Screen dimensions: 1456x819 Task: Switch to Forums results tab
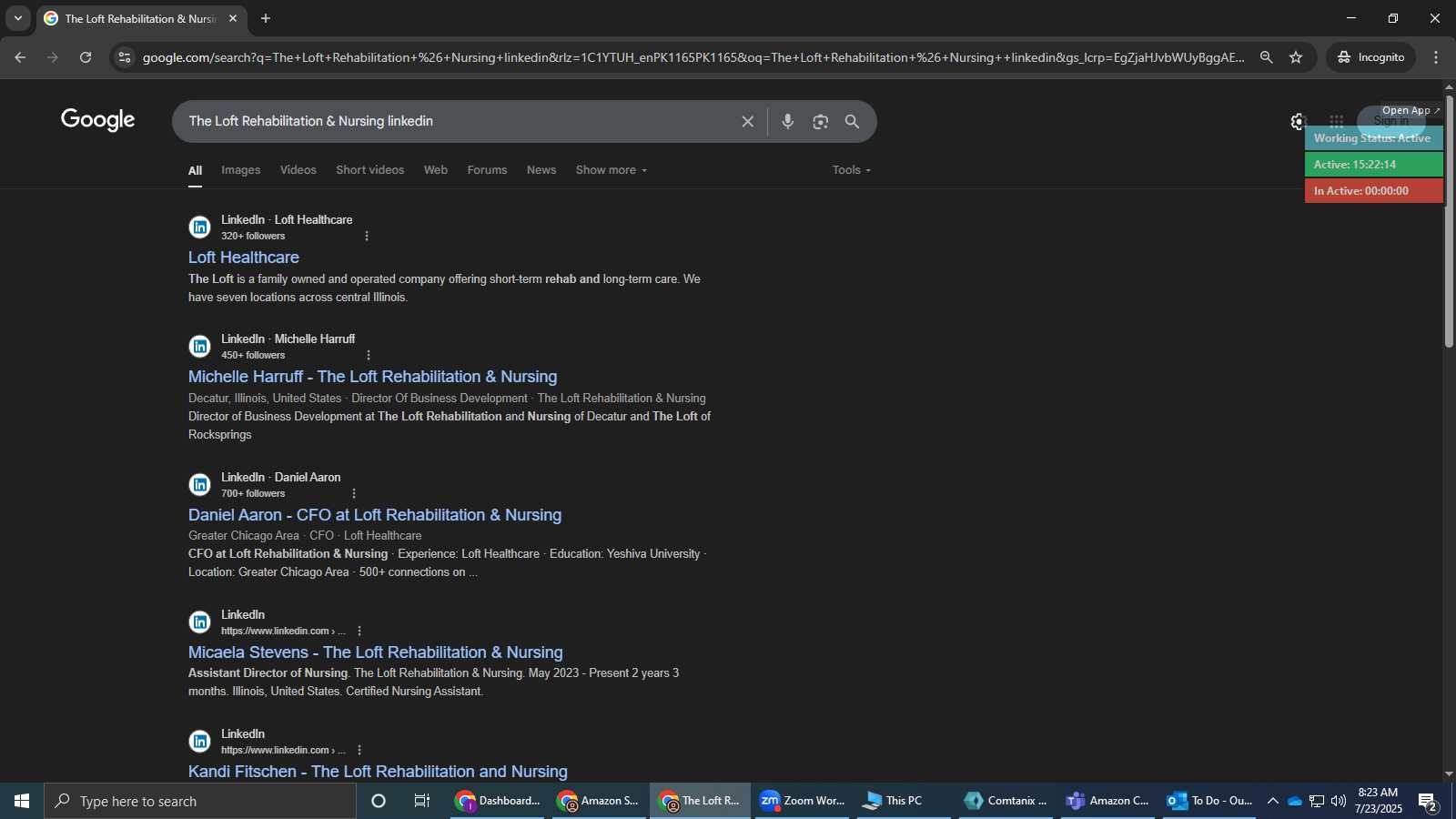click(487, 170)
